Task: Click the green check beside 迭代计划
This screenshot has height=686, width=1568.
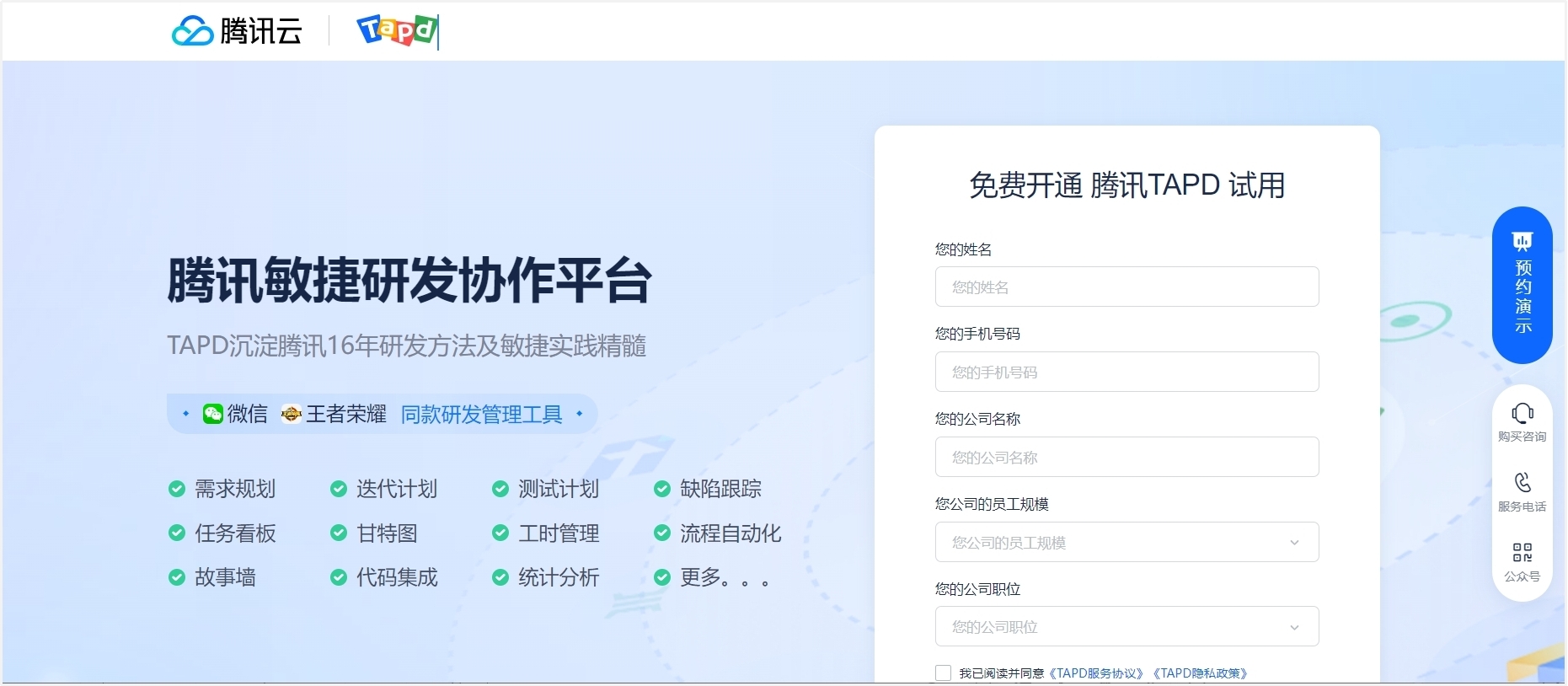Action: tap(339, 489)
